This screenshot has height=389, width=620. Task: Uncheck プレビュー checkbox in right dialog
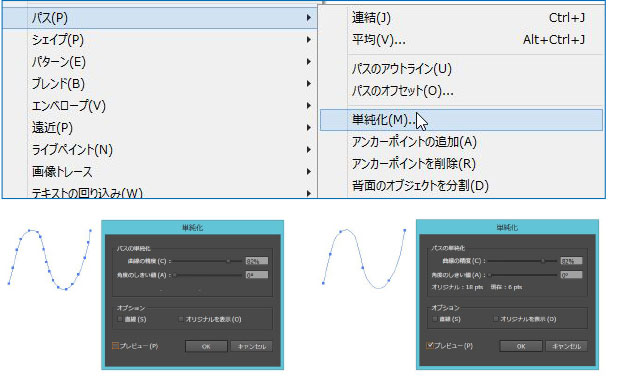click(x=430, y=346)
